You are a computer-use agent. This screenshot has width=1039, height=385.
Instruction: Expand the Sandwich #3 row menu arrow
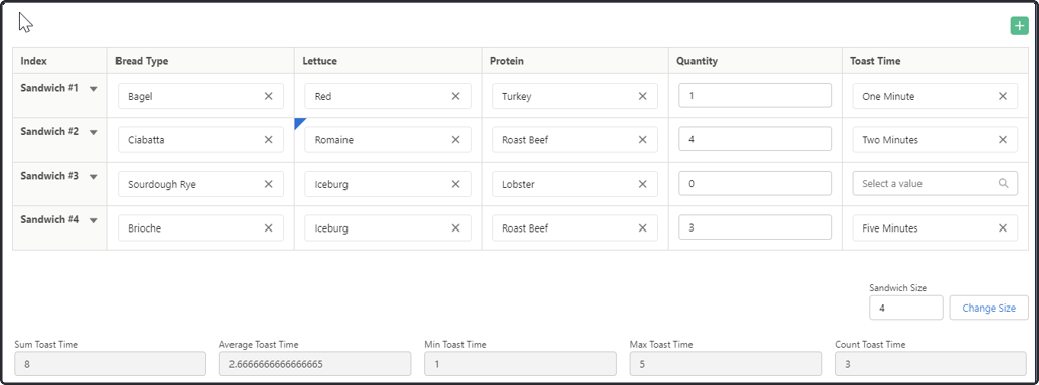point(93,177)
